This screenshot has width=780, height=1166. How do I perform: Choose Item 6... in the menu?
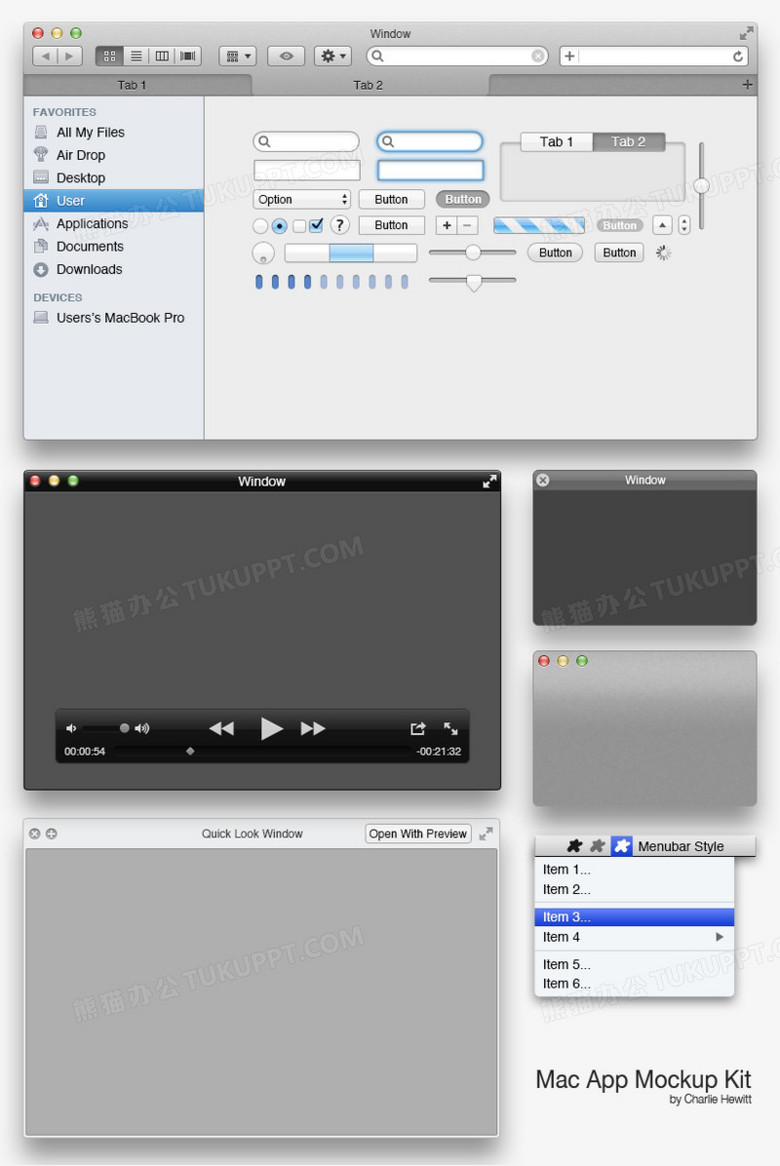coord(634,984)
